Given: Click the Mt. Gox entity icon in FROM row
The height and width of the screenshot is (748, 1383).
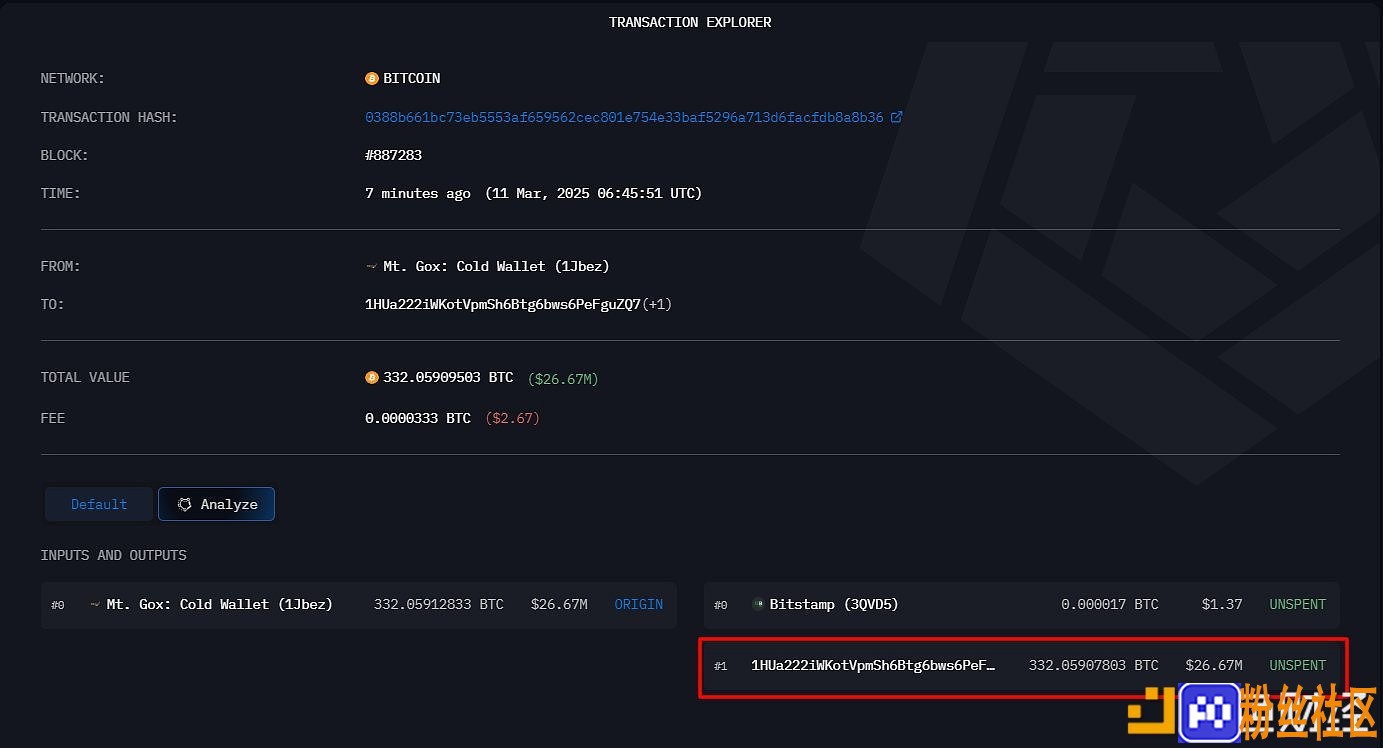Looking at the screenshot, I should tap(372, 266).
